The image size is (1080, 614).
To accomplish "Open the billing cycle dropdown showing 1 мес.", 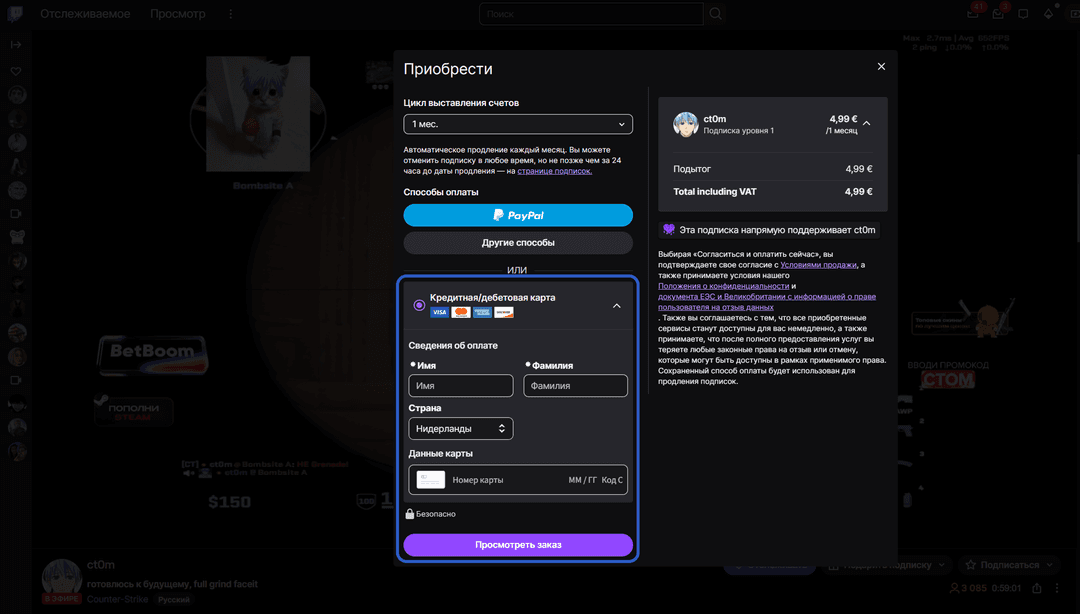I will click(518, 124).
